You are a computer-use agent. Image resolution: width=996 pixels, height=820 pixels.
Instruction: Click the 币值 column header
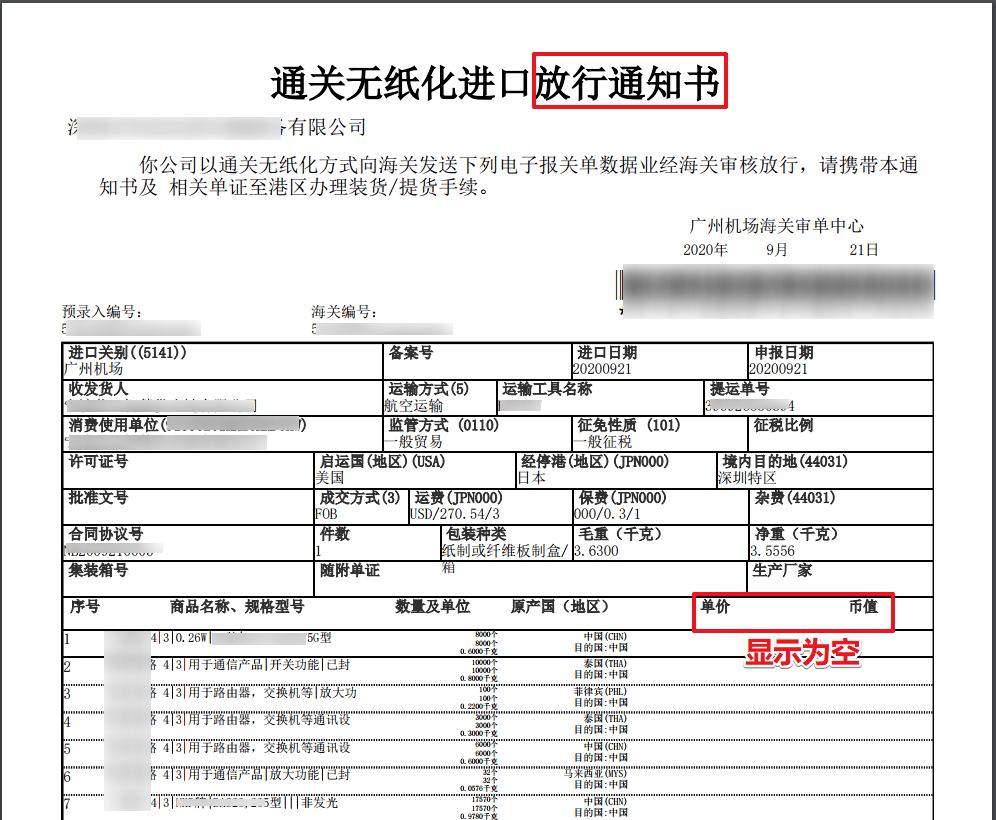864,607
